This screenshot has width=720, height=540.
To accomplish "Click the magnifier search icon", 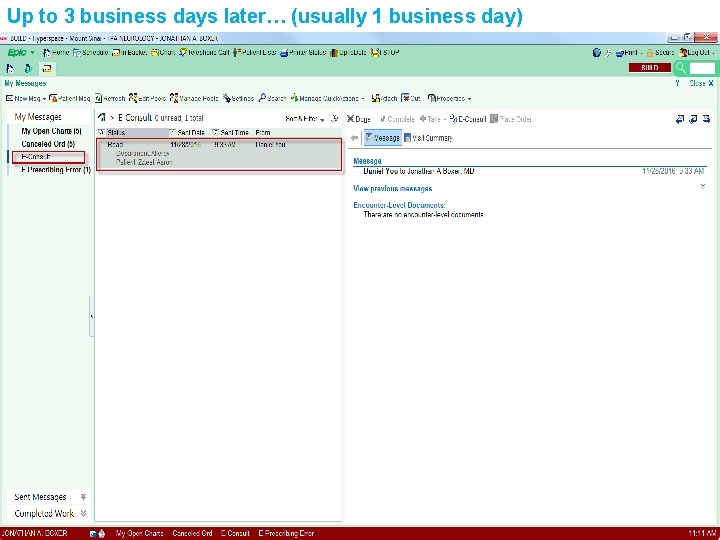I will point(681,68).
